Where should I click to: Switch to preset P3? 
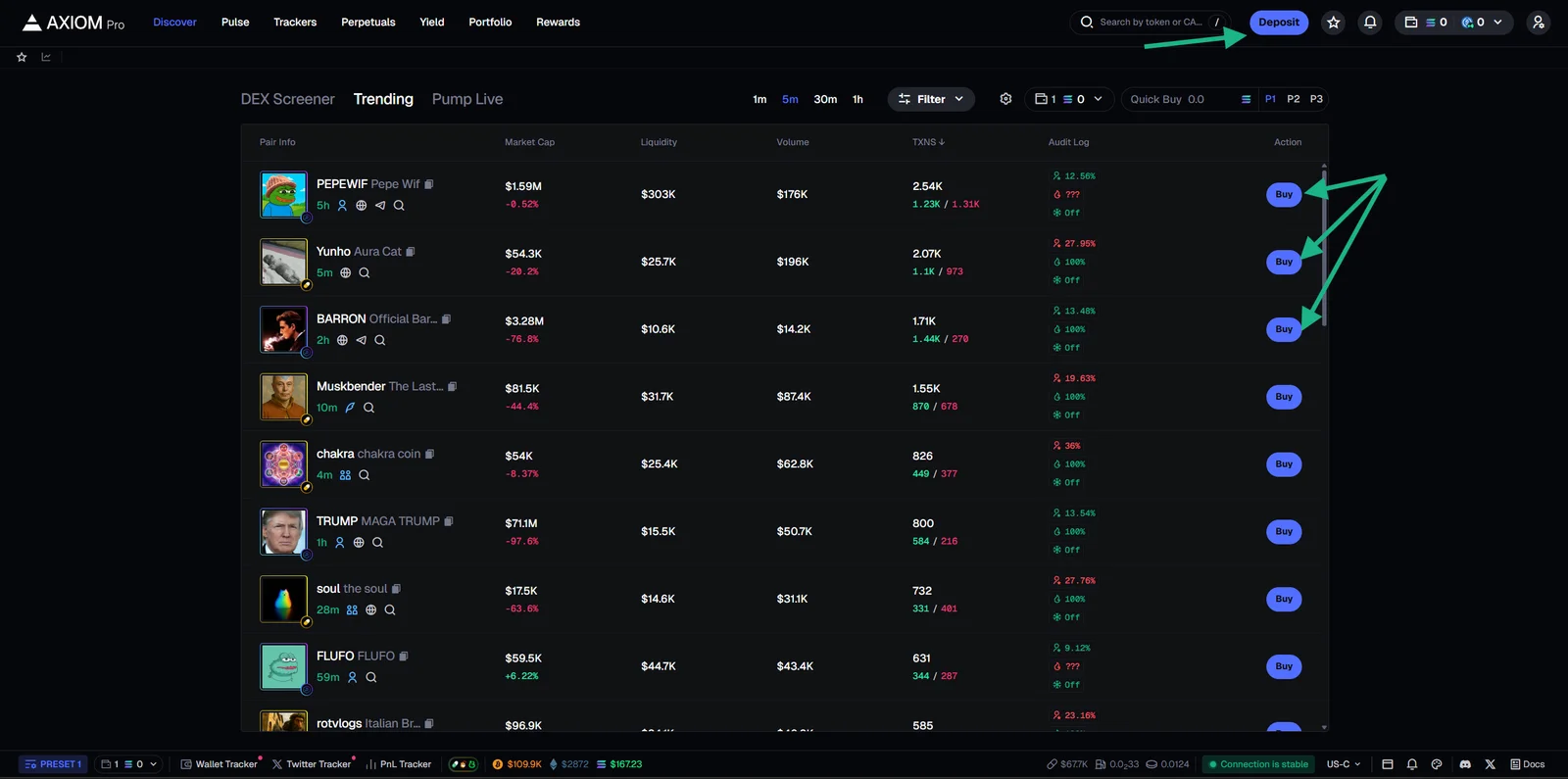pyautogui.click(x=1316, y=99)
